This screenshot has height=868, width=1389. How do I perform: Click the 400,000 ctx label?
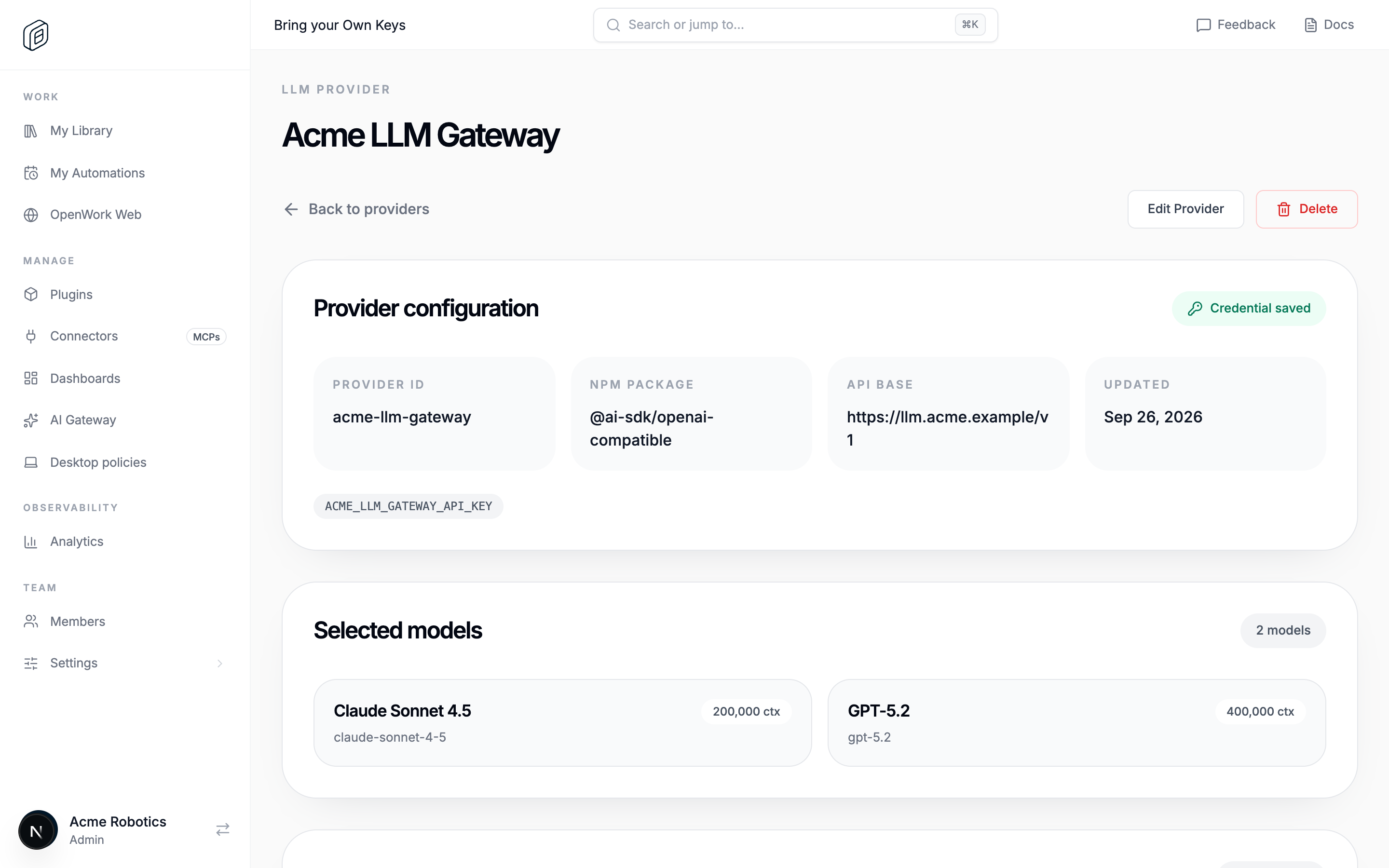(1260, 711)
